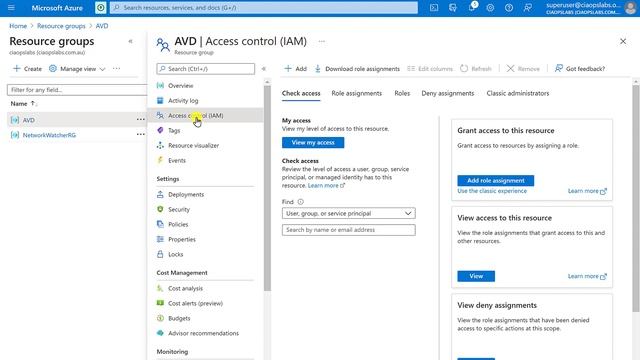Click the global search resources field
The height and width of the screenshot is (360, 640).
pos(264,7)
